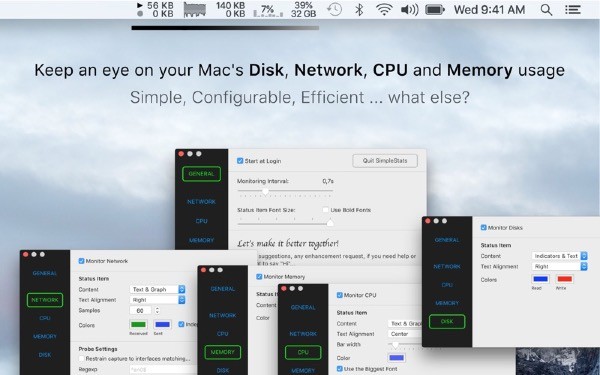
Task: Click the volume speaker icon
Action: (409, 10)
